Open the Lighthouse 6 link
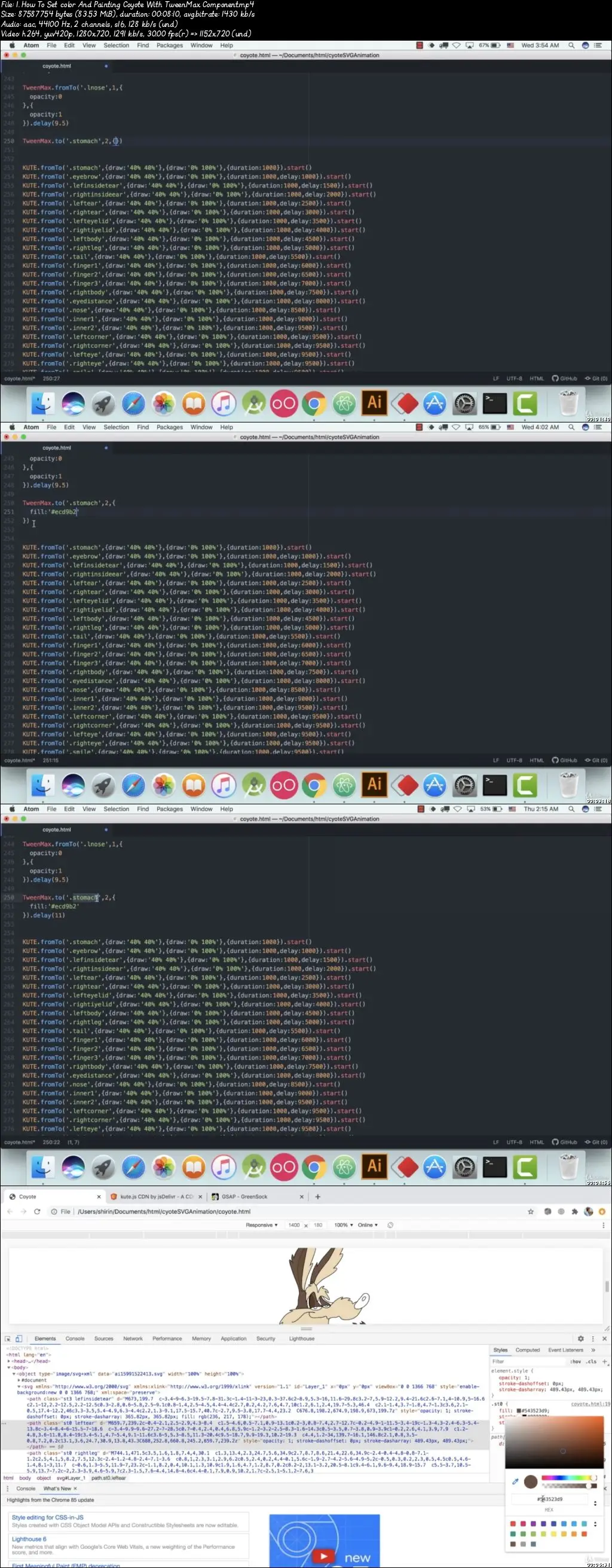612x1568 pixels. point(29,1539)
